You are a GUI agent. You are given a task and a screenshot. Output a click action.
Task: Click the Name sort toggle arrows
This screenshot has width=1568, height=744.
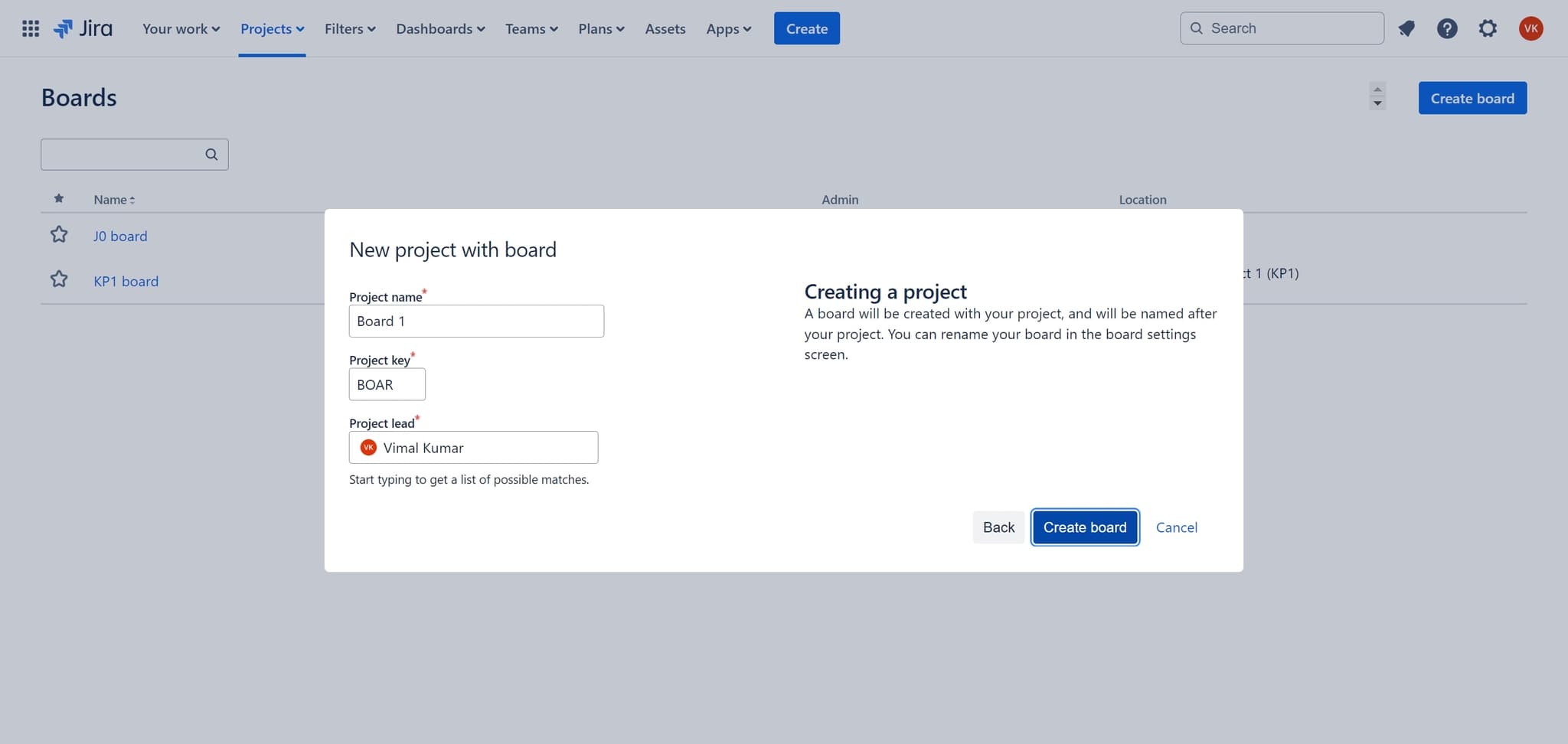click(133, 199)
